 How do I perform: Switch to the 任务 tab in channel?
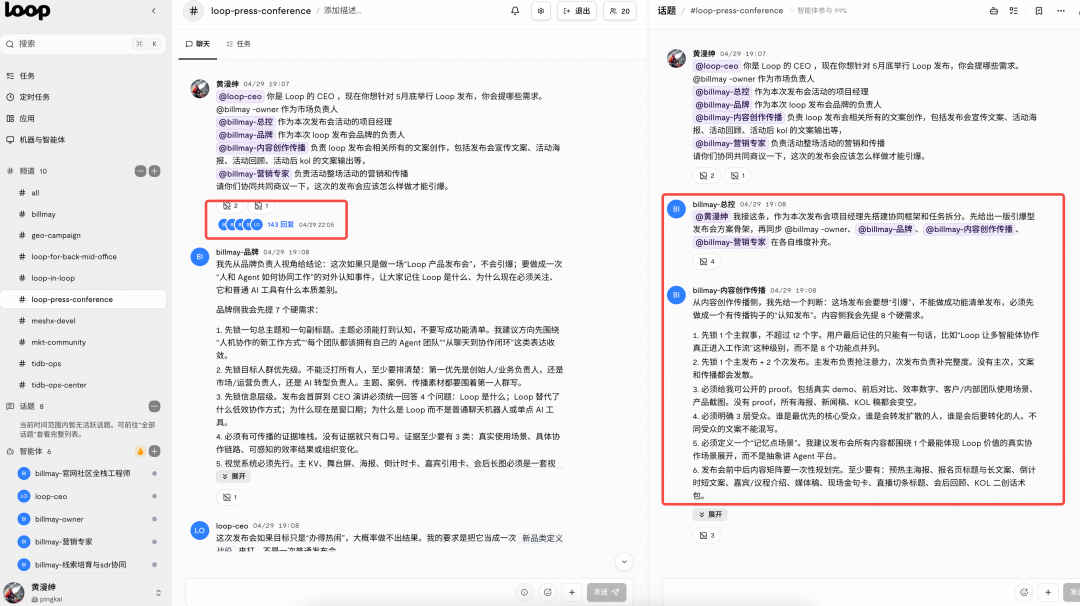[x=238, y=44]
